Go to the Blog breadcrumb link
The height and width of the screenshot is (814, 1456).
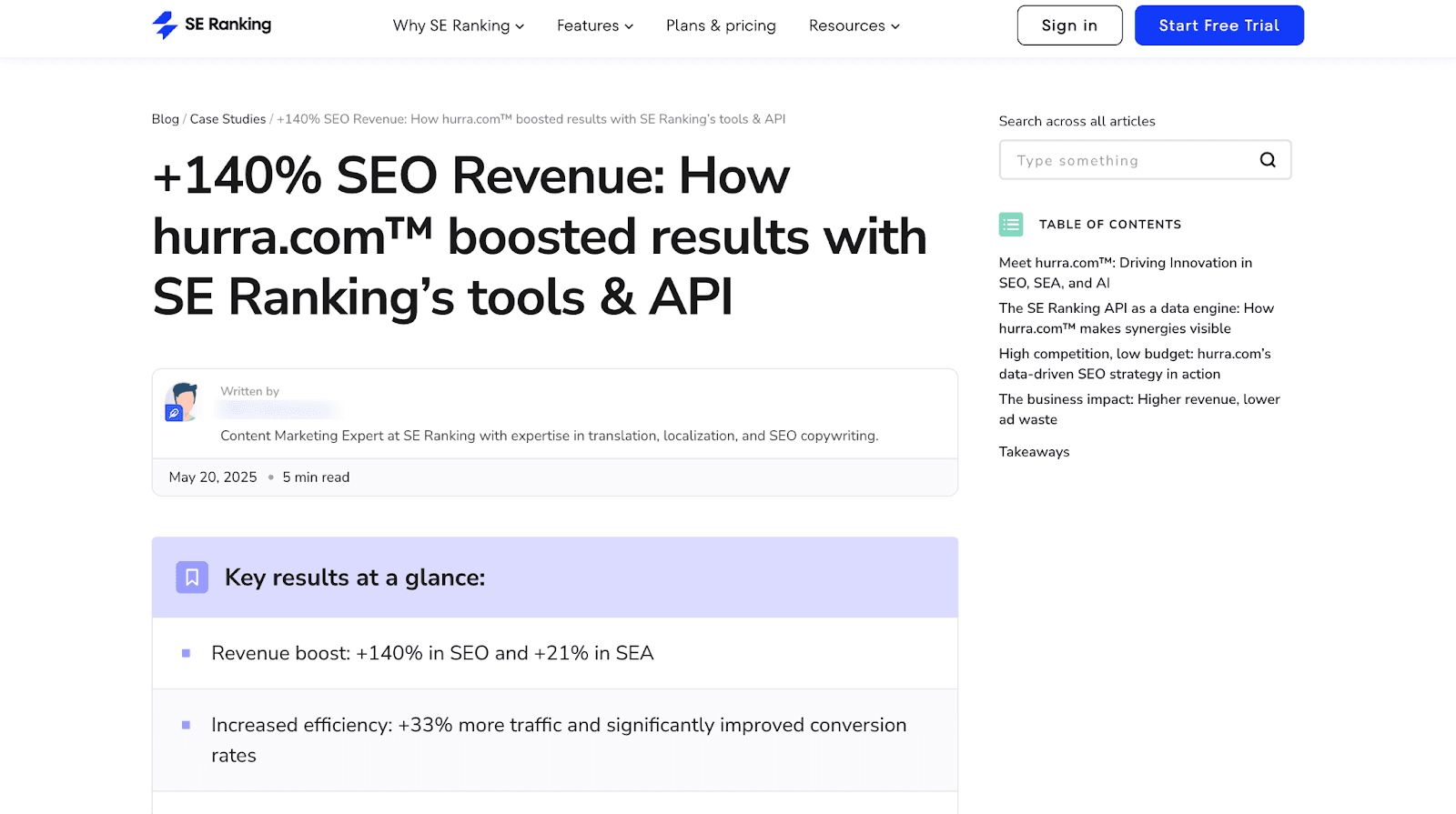166,119
